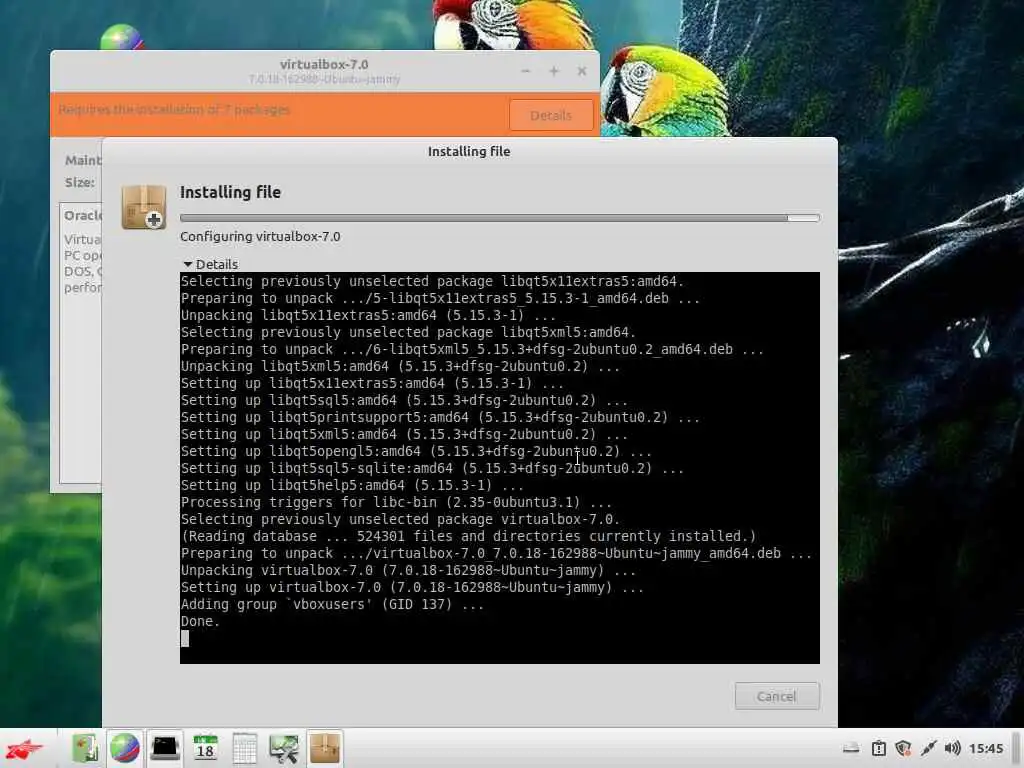
Task: Click the 'Requires the installation' orange banner text
Action: click(x=174, y=109)
